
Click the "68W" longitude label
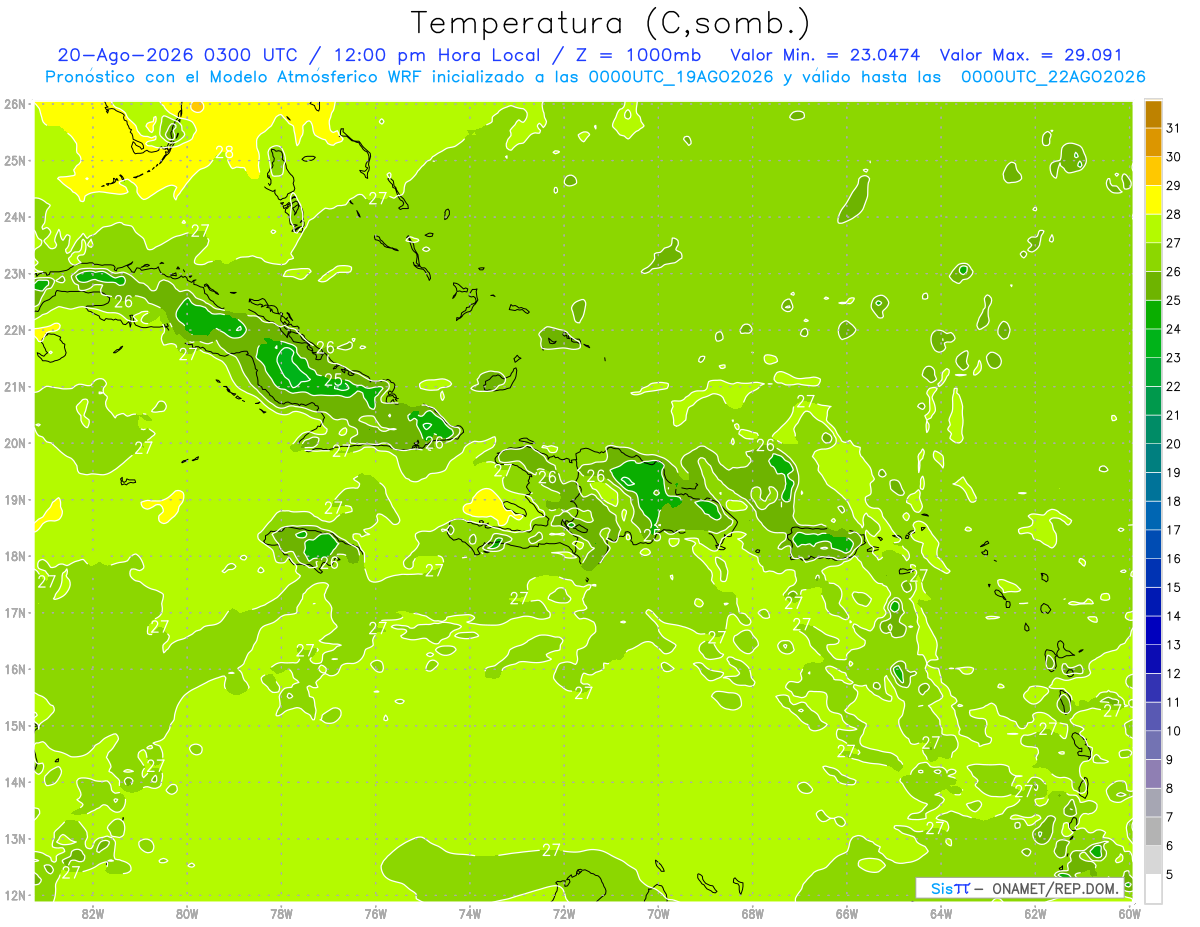point(753,912)
